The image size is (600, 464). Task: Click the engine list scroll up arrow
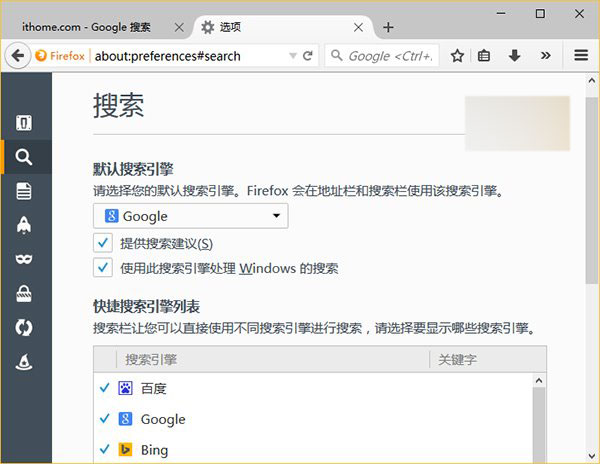pos(539,381)
